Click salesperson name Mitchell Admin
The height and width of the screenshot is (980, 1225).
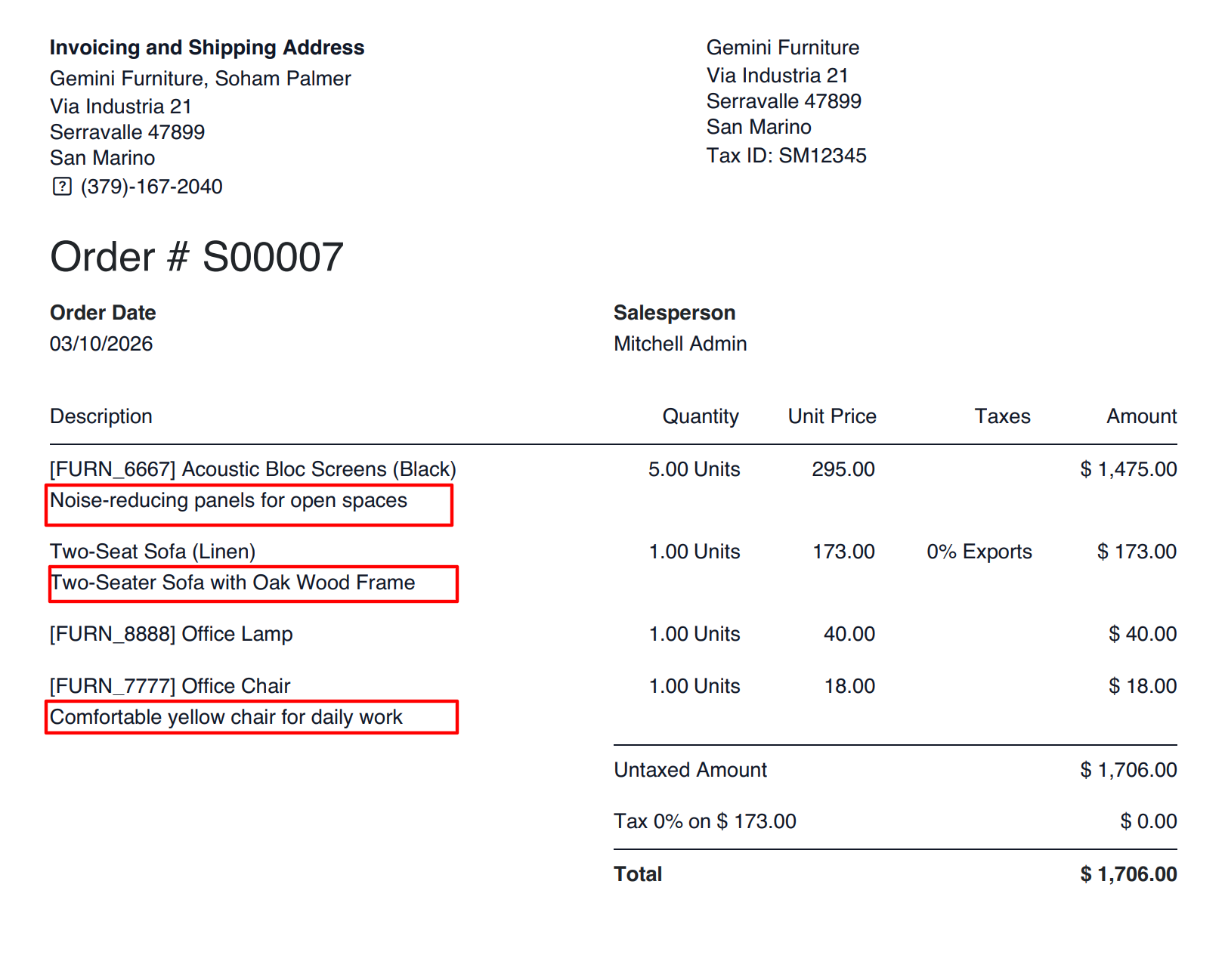point(680,344)
